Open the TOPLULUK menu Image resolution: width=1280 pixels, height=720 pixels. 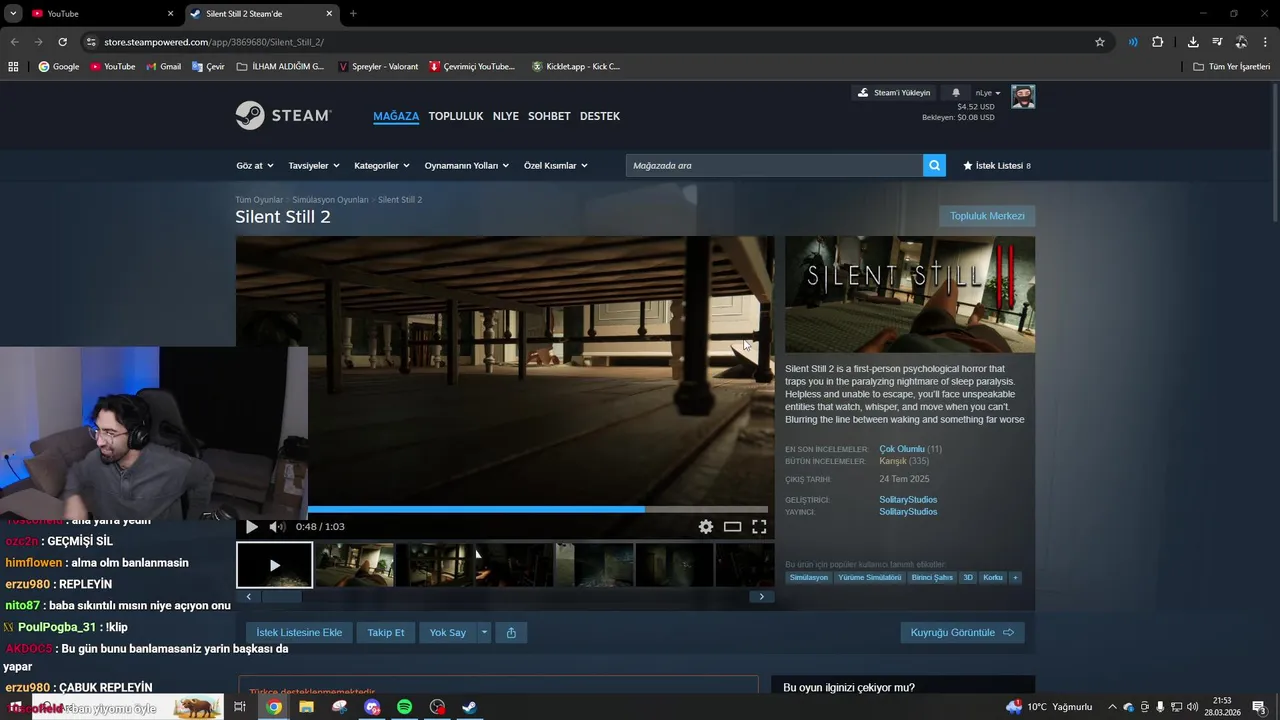456,116
